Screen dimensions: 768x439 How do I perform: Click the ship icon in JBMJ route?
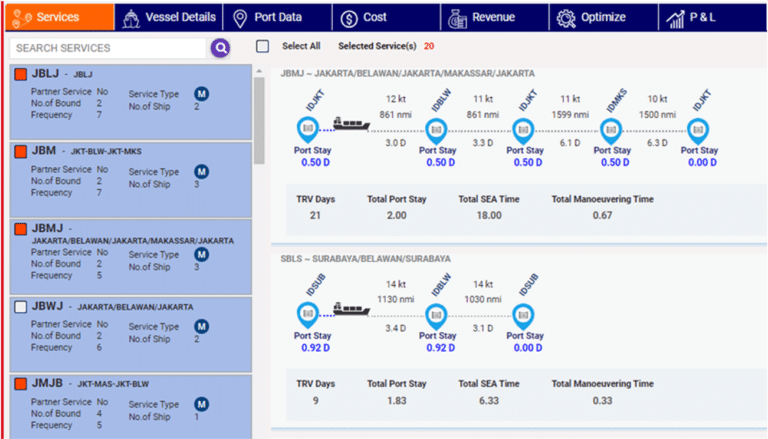(351, 125)
